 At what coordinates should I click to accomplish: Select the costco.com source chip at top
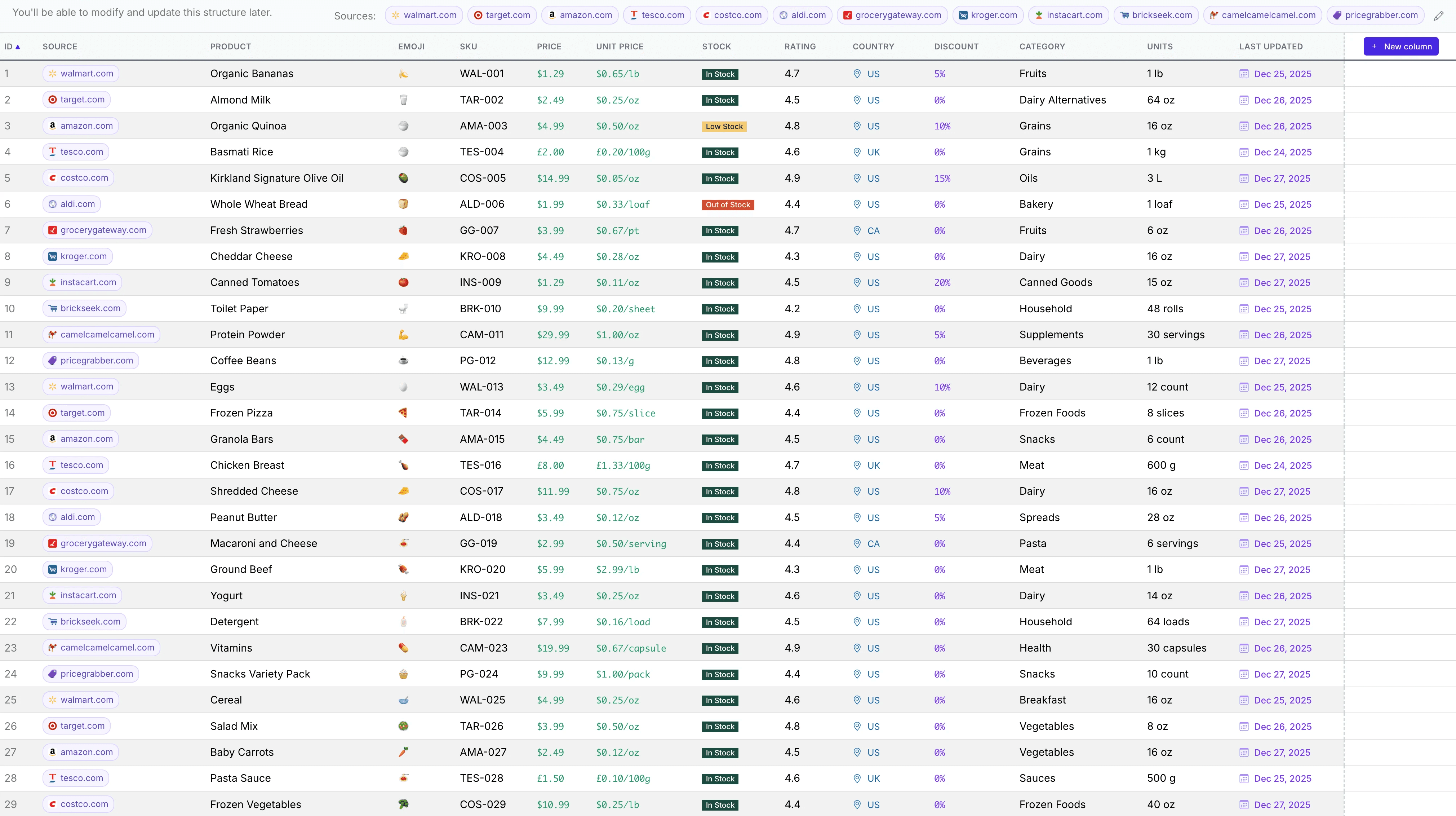[731, 15]
